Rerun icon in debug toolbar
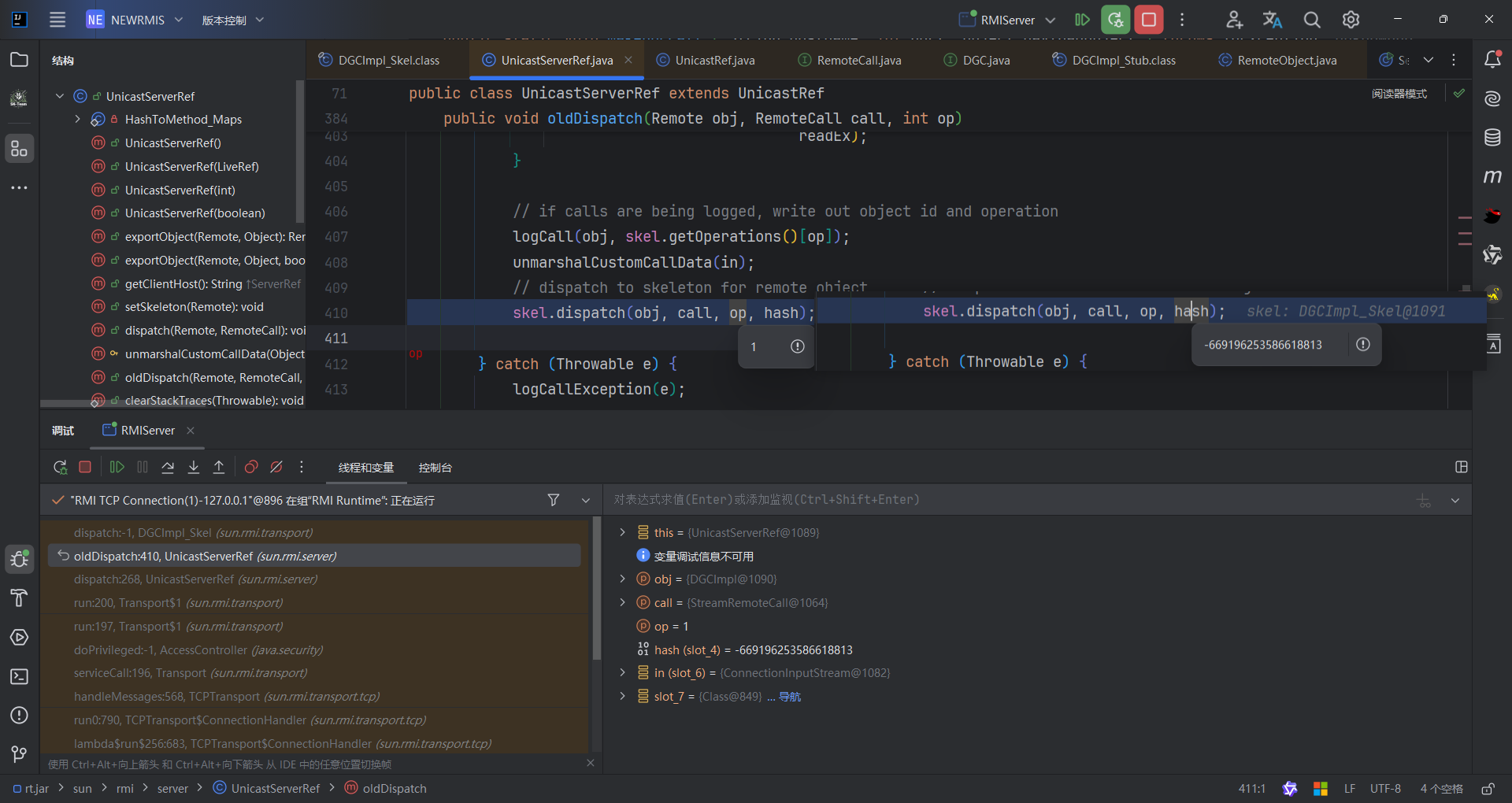Image resolution: width=1512 pixels, height=803 pixels. (60, 467)
